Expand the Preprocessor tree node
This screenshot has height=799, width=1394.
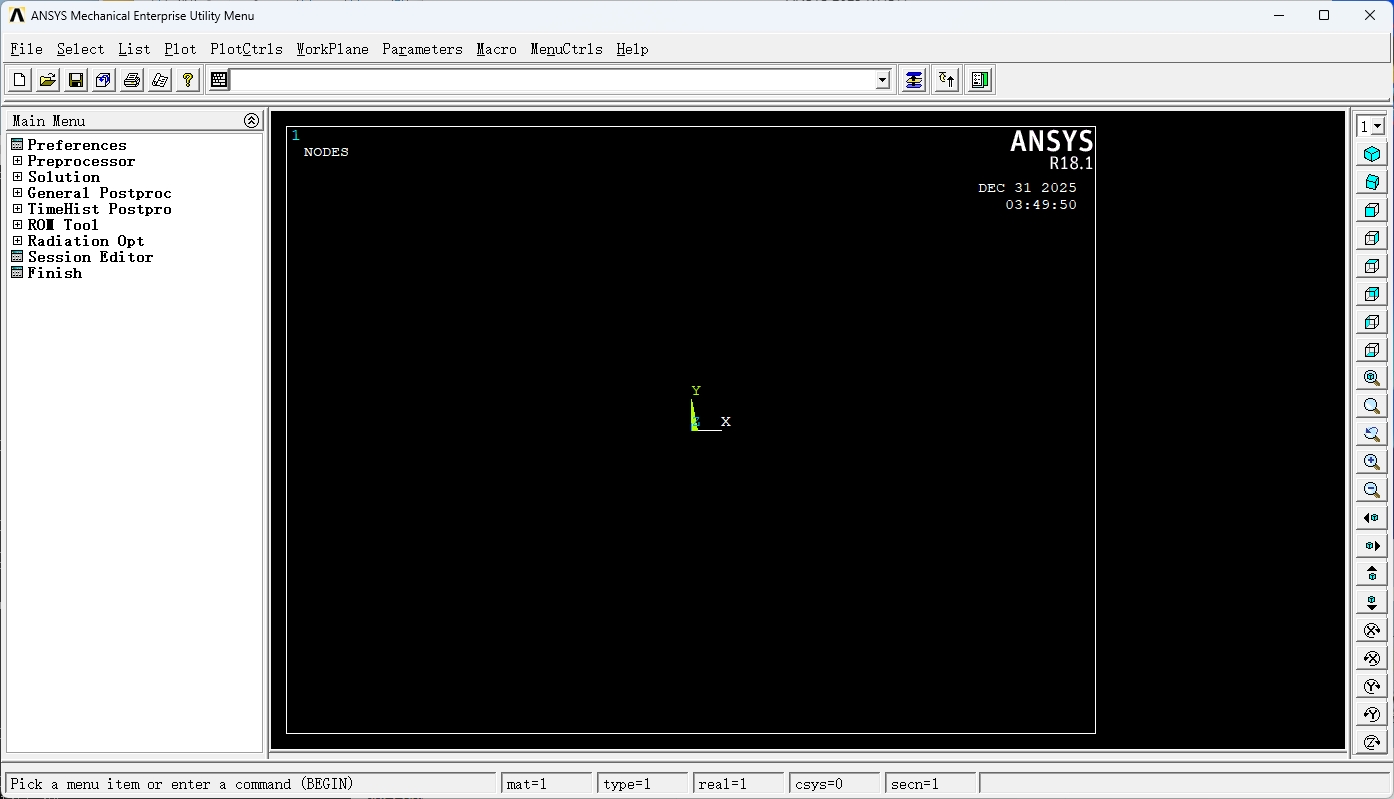17,161
